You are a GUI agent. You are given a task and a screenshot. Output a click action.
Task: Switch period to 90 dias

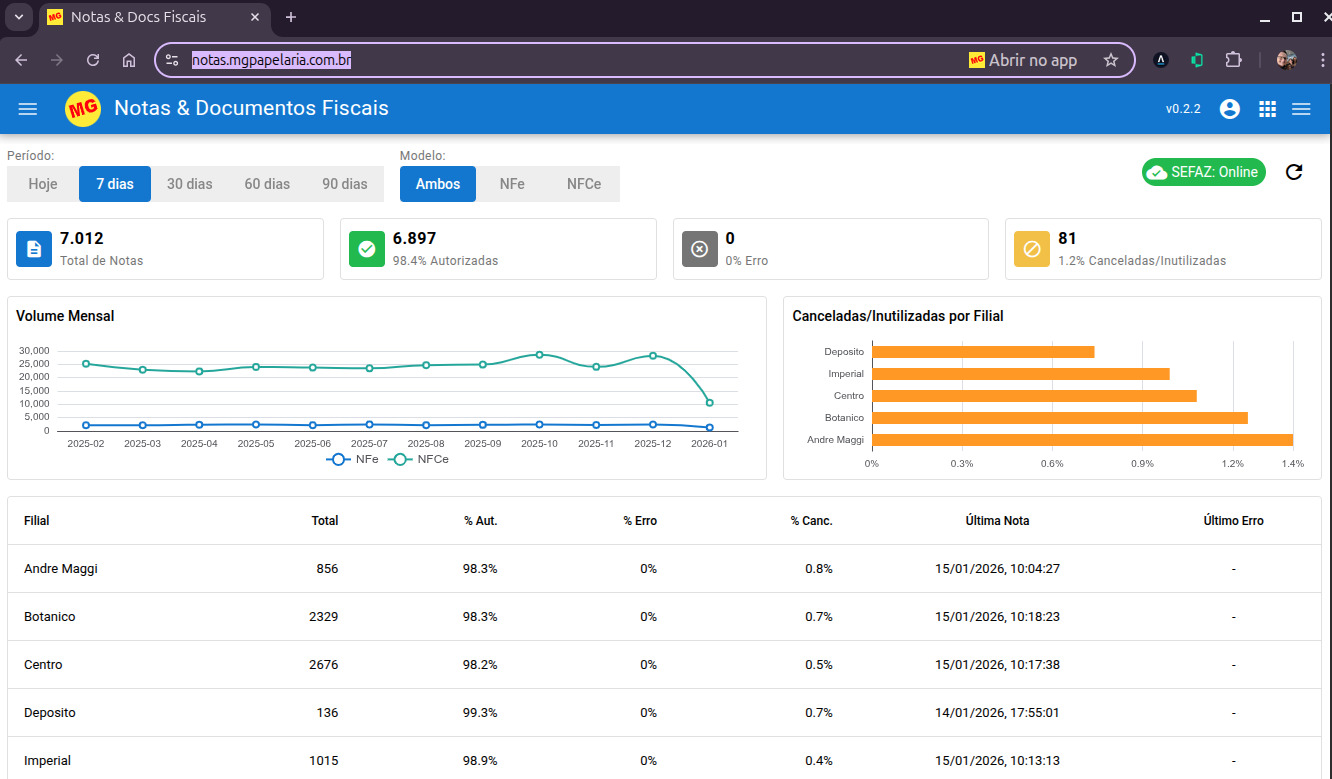(x=345, y=184)
